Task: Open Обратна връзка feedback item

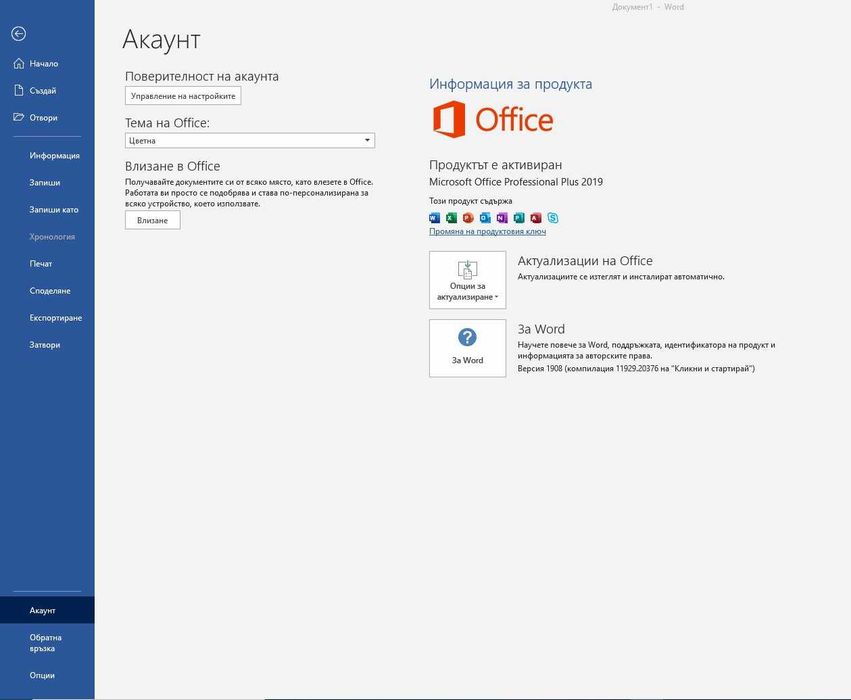Action: coord(47,643)
